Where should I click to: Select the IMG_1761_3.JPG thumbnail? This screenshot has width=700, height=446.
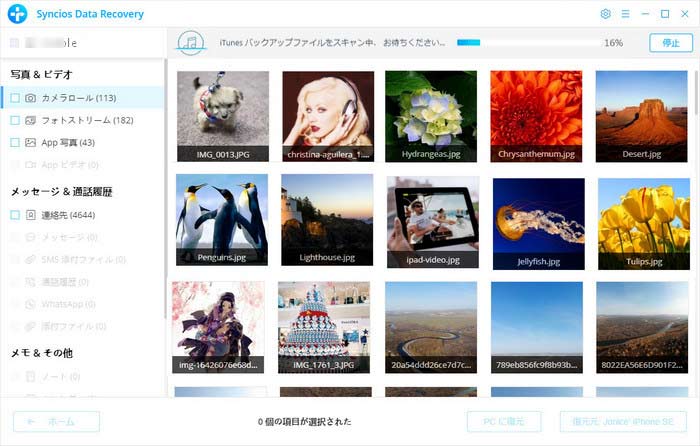click(324, 327)
